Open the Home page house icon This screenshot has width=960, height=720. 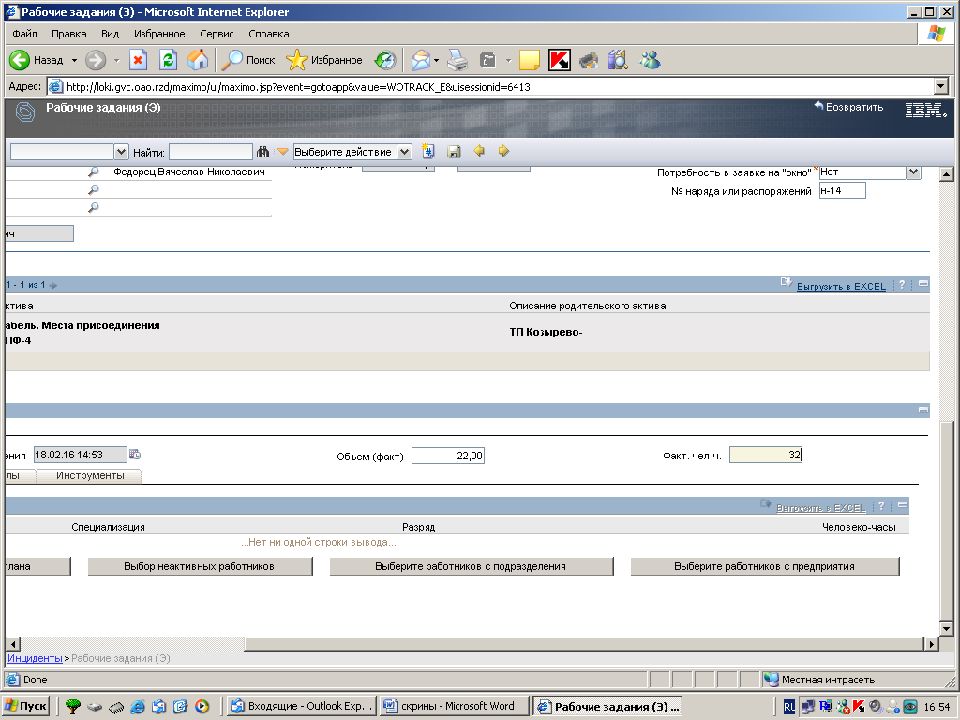[x=198, y=60]
